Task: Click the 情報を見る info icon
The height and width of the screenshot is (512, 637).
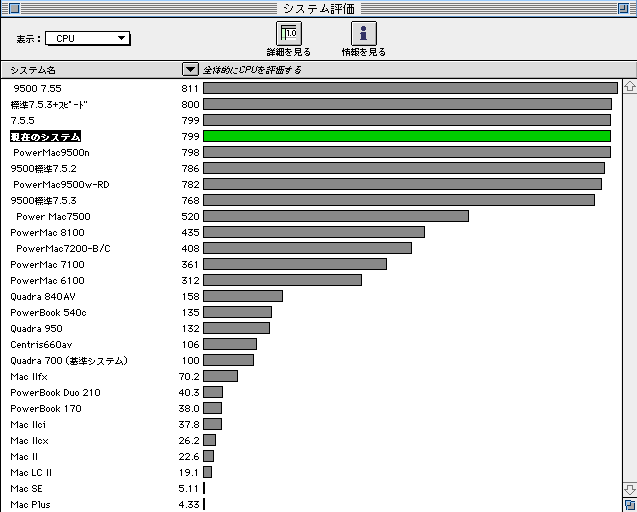Action: [x=364, y=33]
